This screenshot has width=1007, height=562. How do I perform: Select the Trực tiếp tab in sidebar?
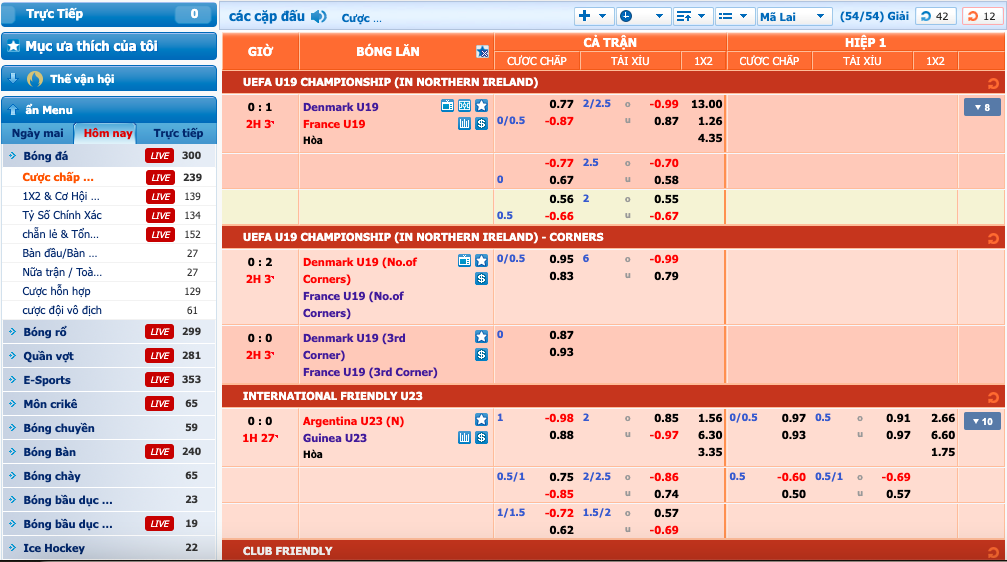[178, 134]
